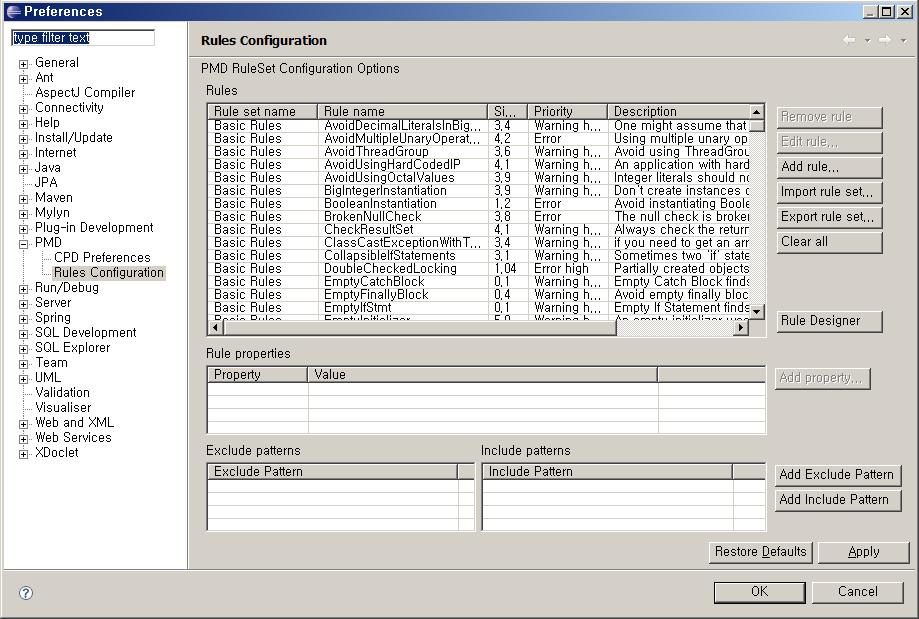The image size is (919, 619).
Task: Open the back history dropdown arrow
Action: [x=867, y=40]
